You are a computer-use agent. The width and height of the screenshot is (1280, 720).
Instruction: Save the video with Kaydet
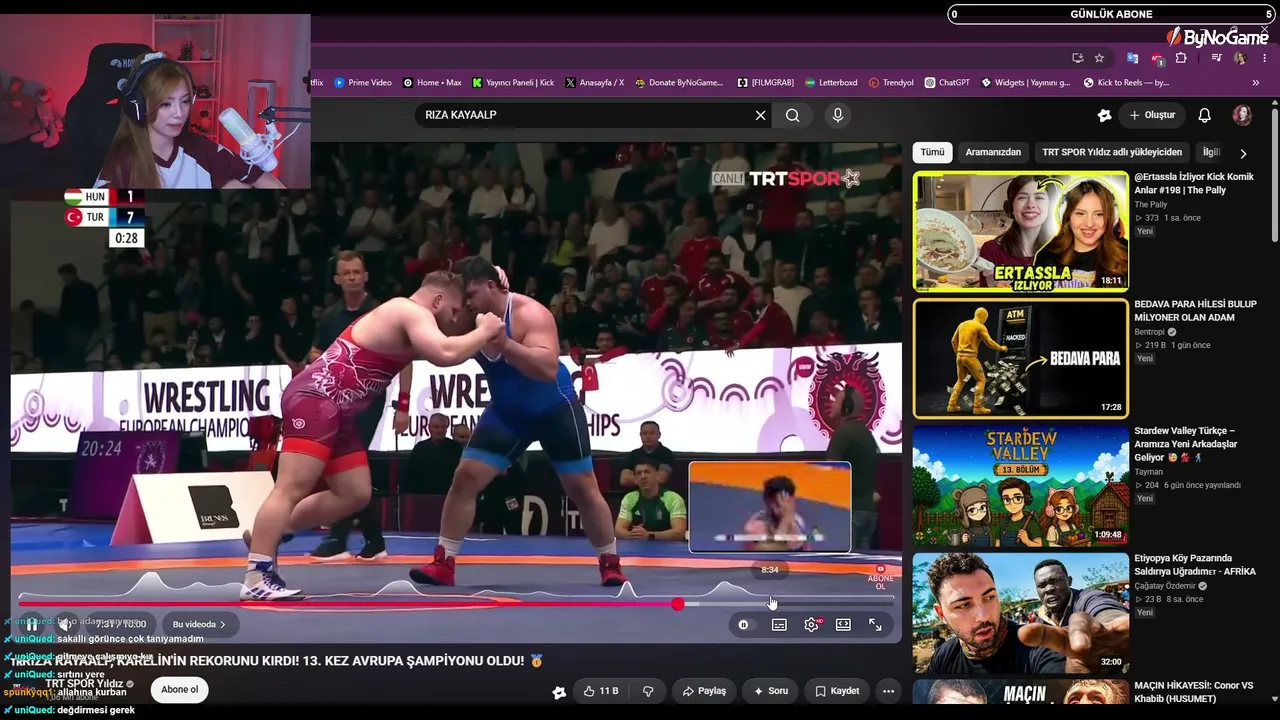click(837, 691)
